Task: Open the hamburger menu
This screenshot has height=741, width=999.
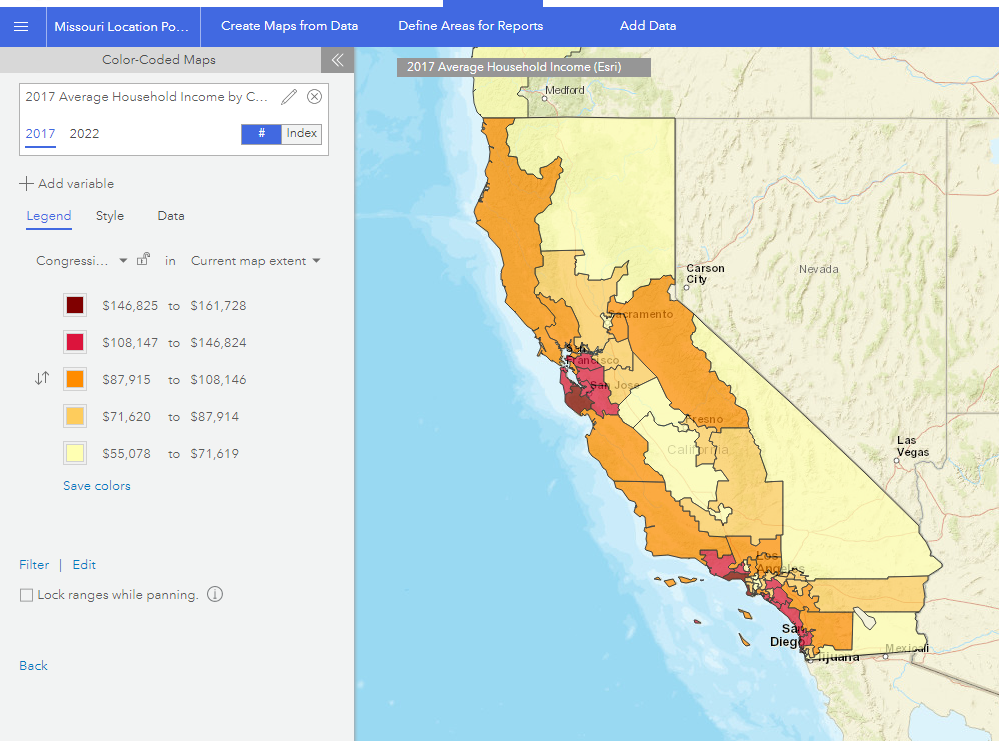Action: tap(21, 26)
